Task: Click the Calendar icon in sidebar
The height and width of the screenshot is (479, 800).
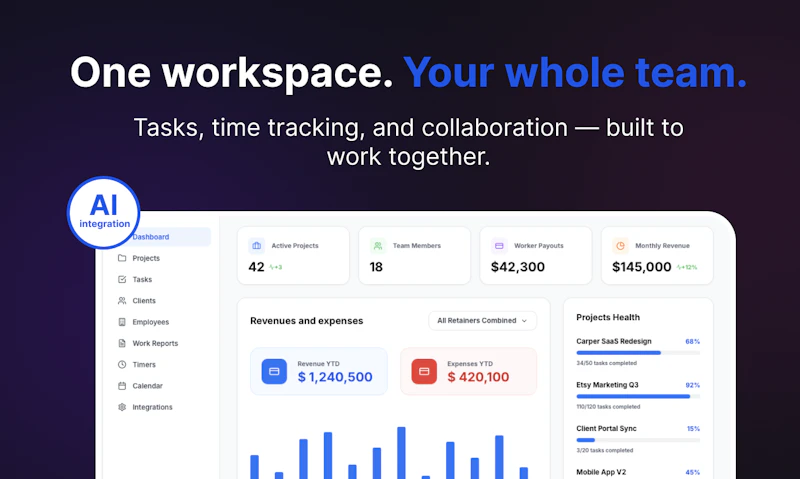Action: tap(122, 386)
